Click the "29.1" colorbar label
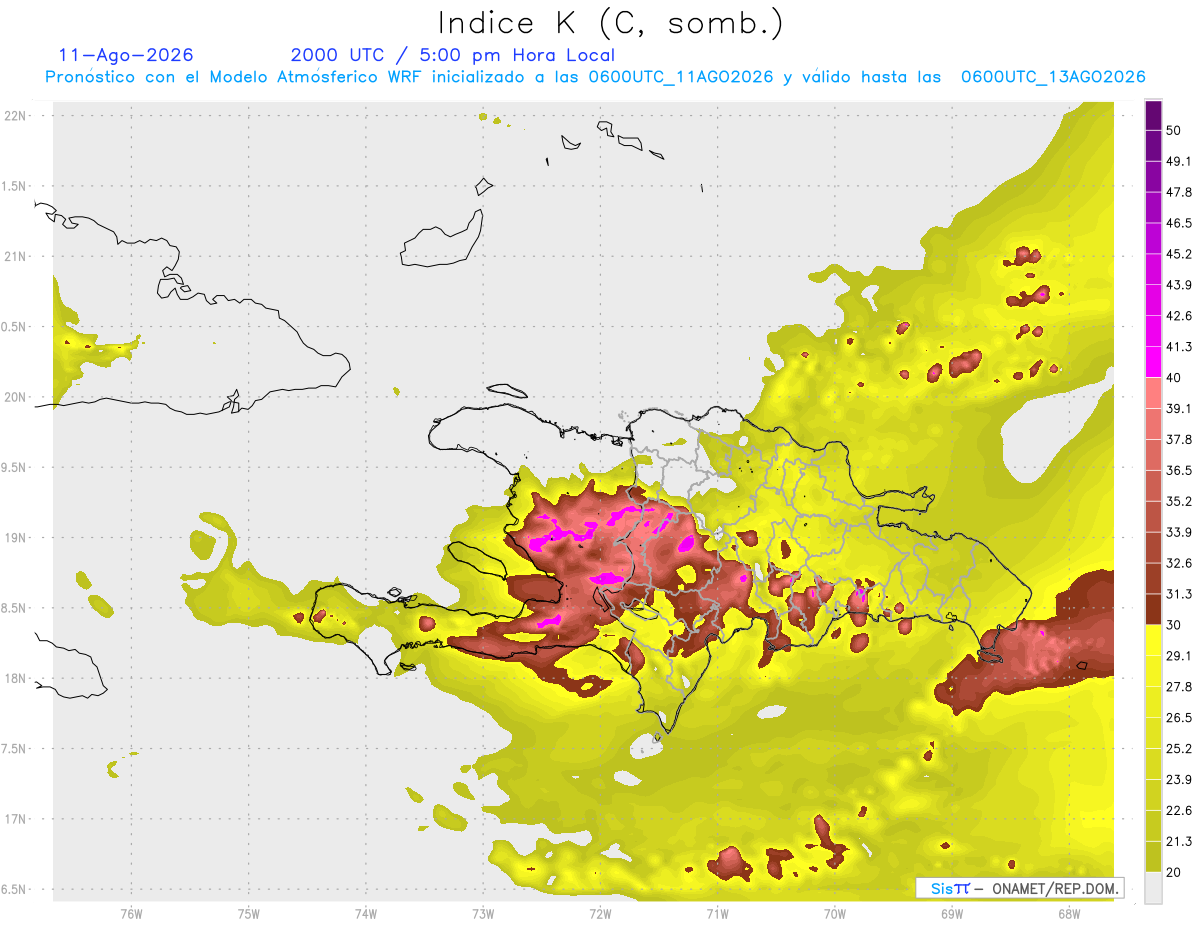Image resolution: width=1200 pixels, height=927 pixels. [1178, 656]
